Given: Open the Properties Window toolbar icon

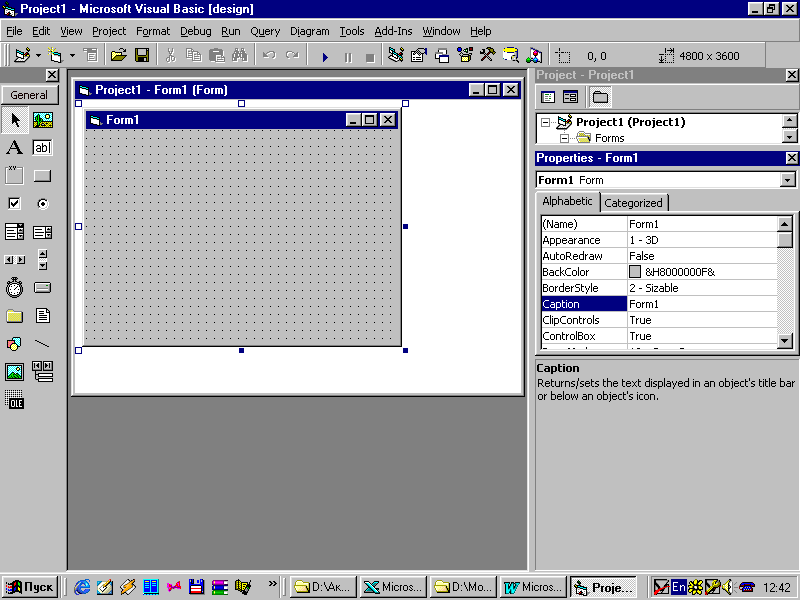Looking at the screenshot, I should click(419, 55).
